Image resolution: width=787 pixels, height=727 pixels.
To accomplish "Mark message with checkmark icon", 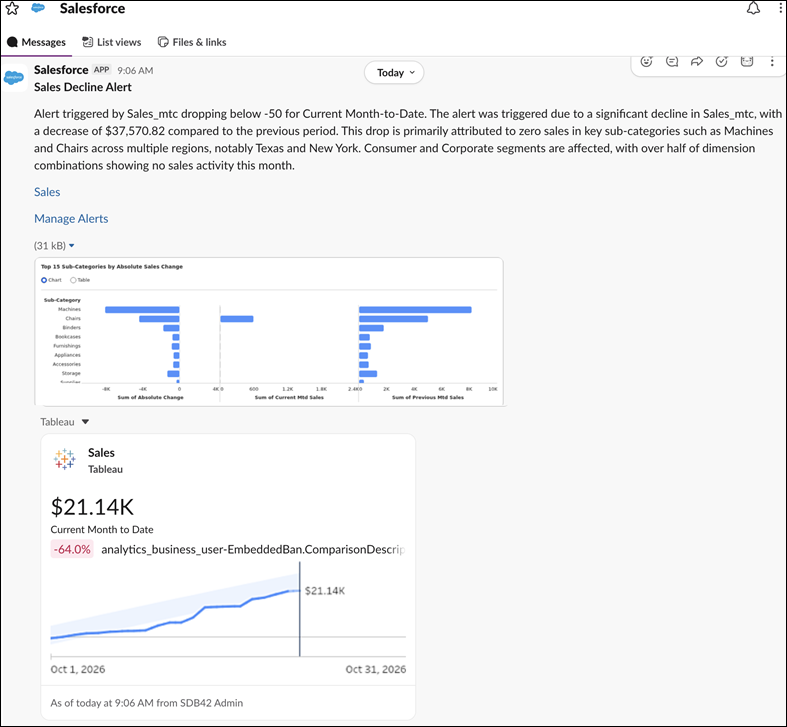I will 722,61.
